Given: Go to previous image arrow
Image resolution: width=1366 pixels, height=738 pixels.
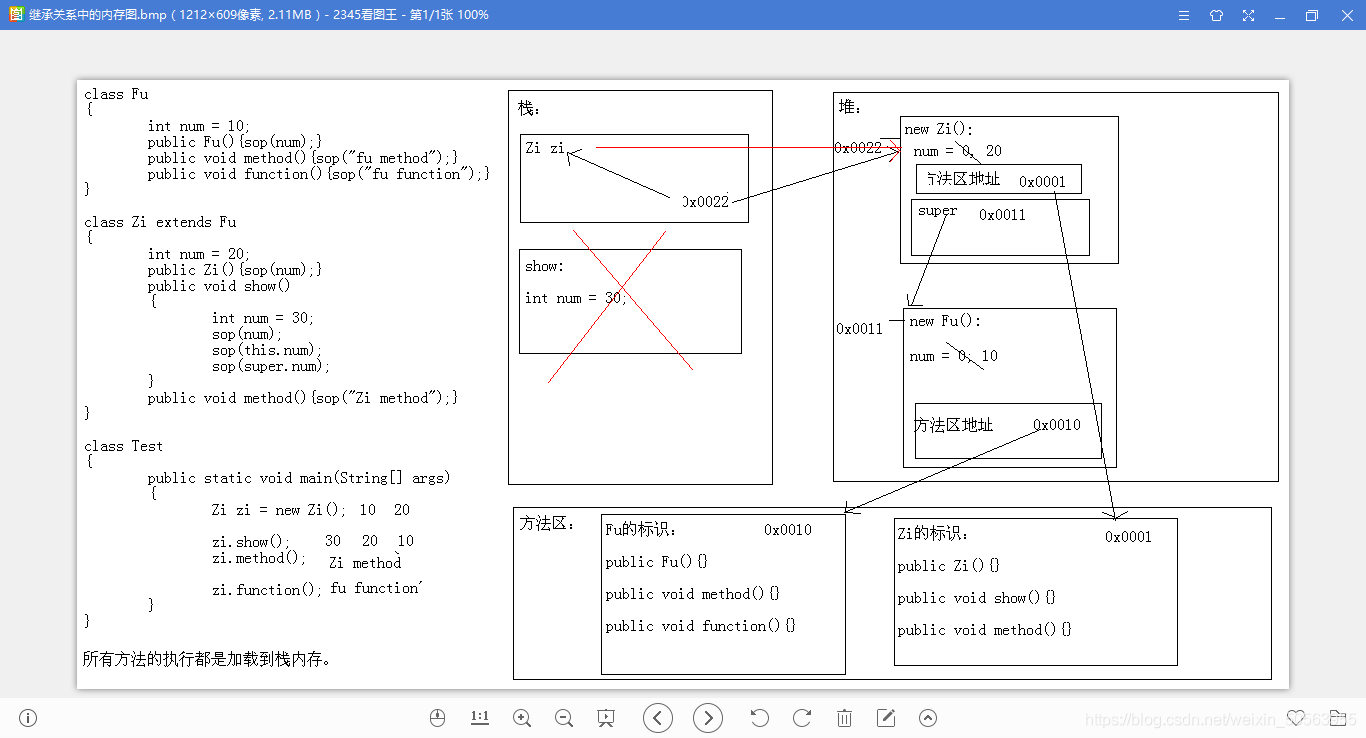Looking at the screenshot, I should [658, 718].
